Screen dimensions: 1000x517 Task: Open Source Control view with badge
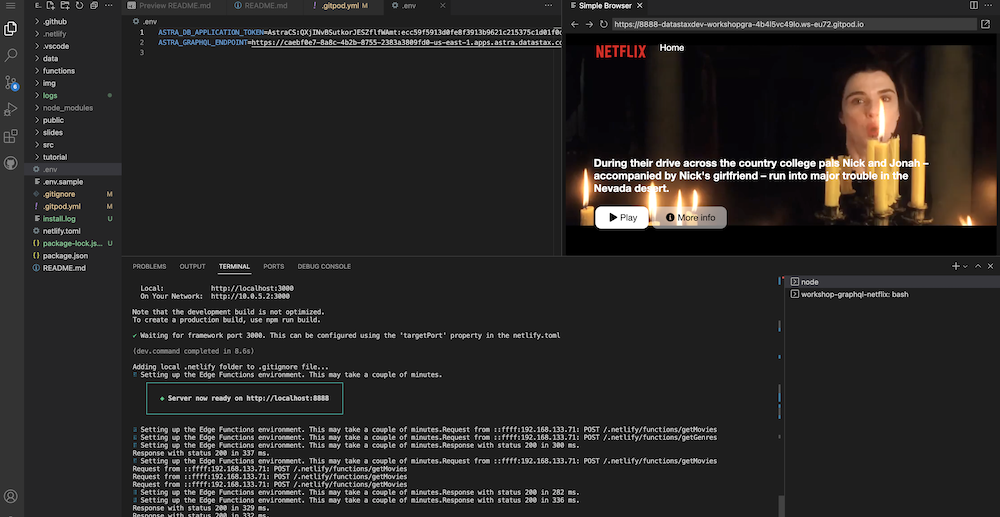(x=10, y=82)
